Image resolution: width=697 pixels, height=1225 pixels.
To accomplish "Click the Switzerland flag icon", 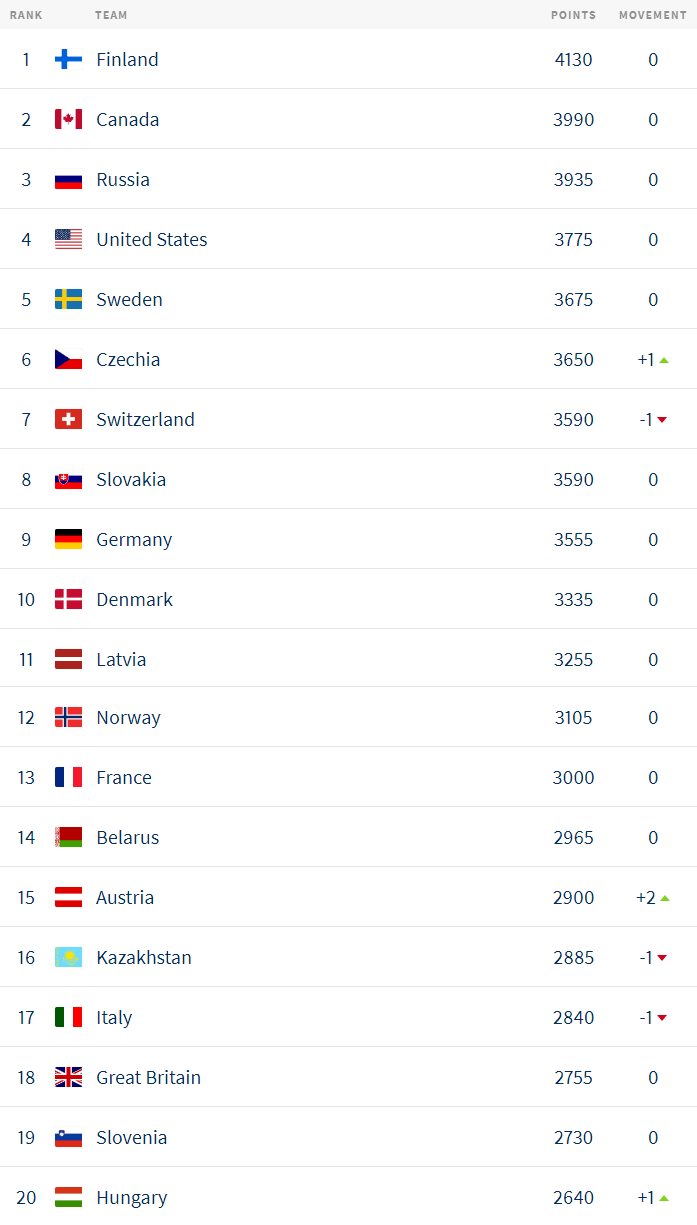I will (x=68, y=419).
